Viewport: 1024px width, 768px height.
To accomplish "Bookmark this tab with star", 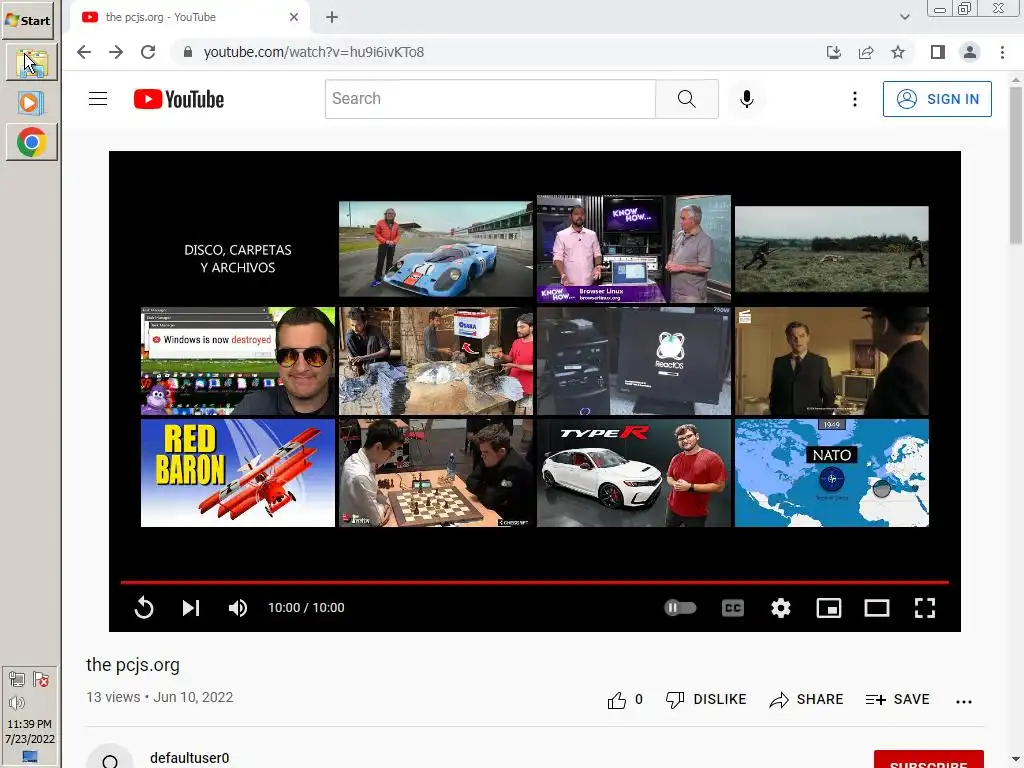I will click(x=898, y=52).
